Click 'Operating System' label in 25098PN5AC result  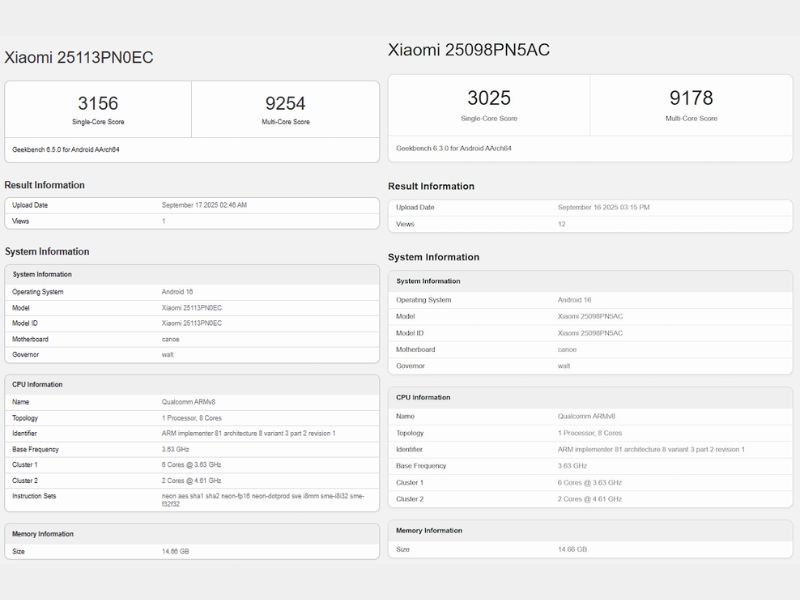[x=423, y=300]
